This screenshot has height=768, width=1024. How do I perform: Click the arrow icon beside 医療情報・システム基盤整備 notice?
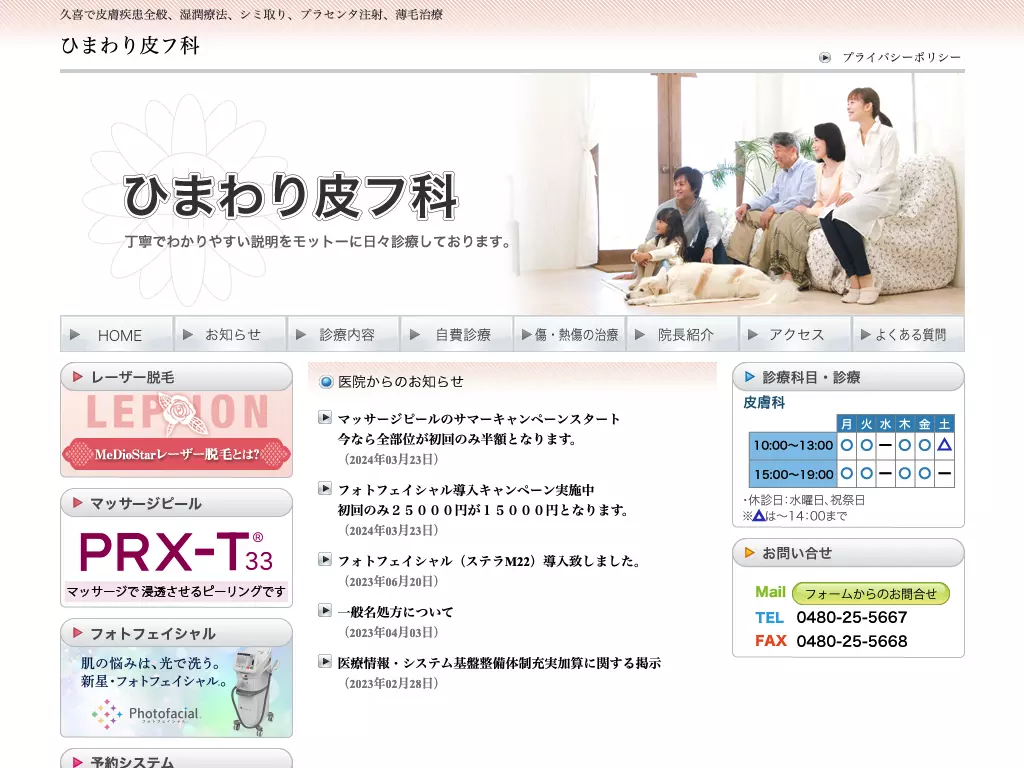coord(325,662)
